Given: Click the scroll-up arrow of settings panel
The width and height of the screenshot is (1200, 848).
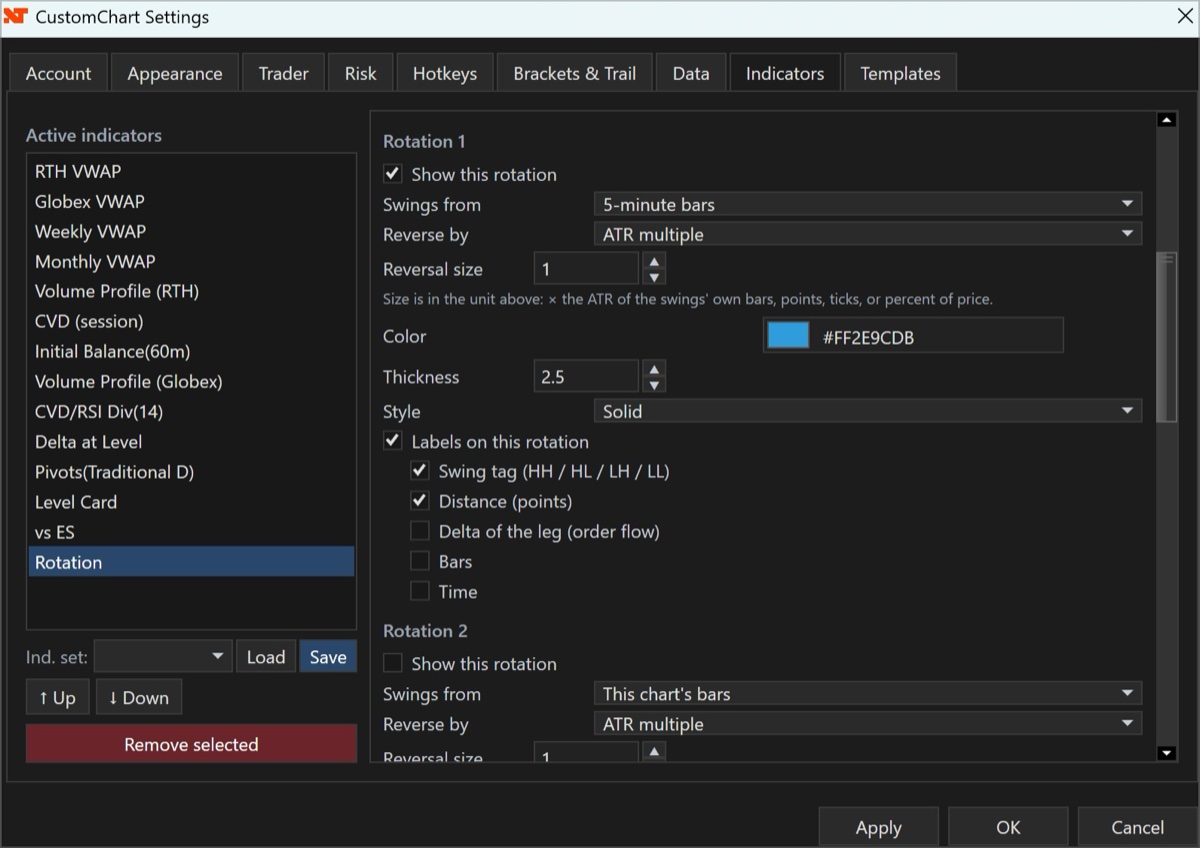Looking at the screenshot, I should pyautogui.click(x=1165, y=120).
